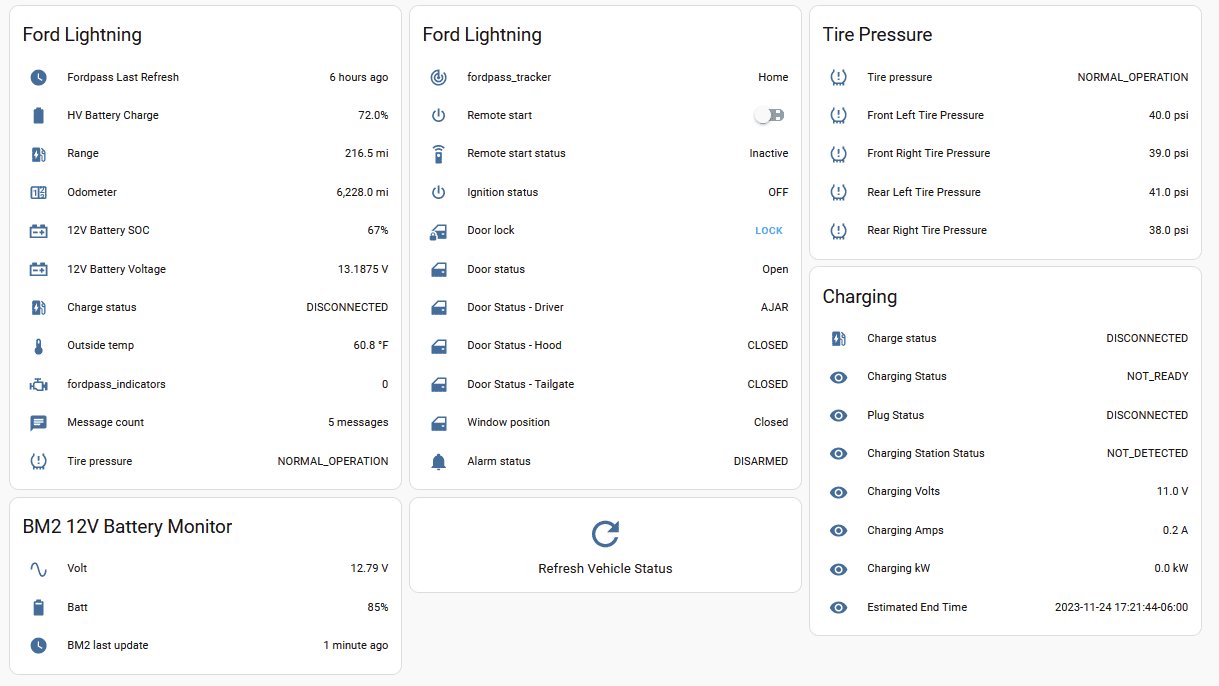Click the "BM2 12V Battery Monitor" card title
The height and width of the screenshot is (686, 1219).
[127, 527]
